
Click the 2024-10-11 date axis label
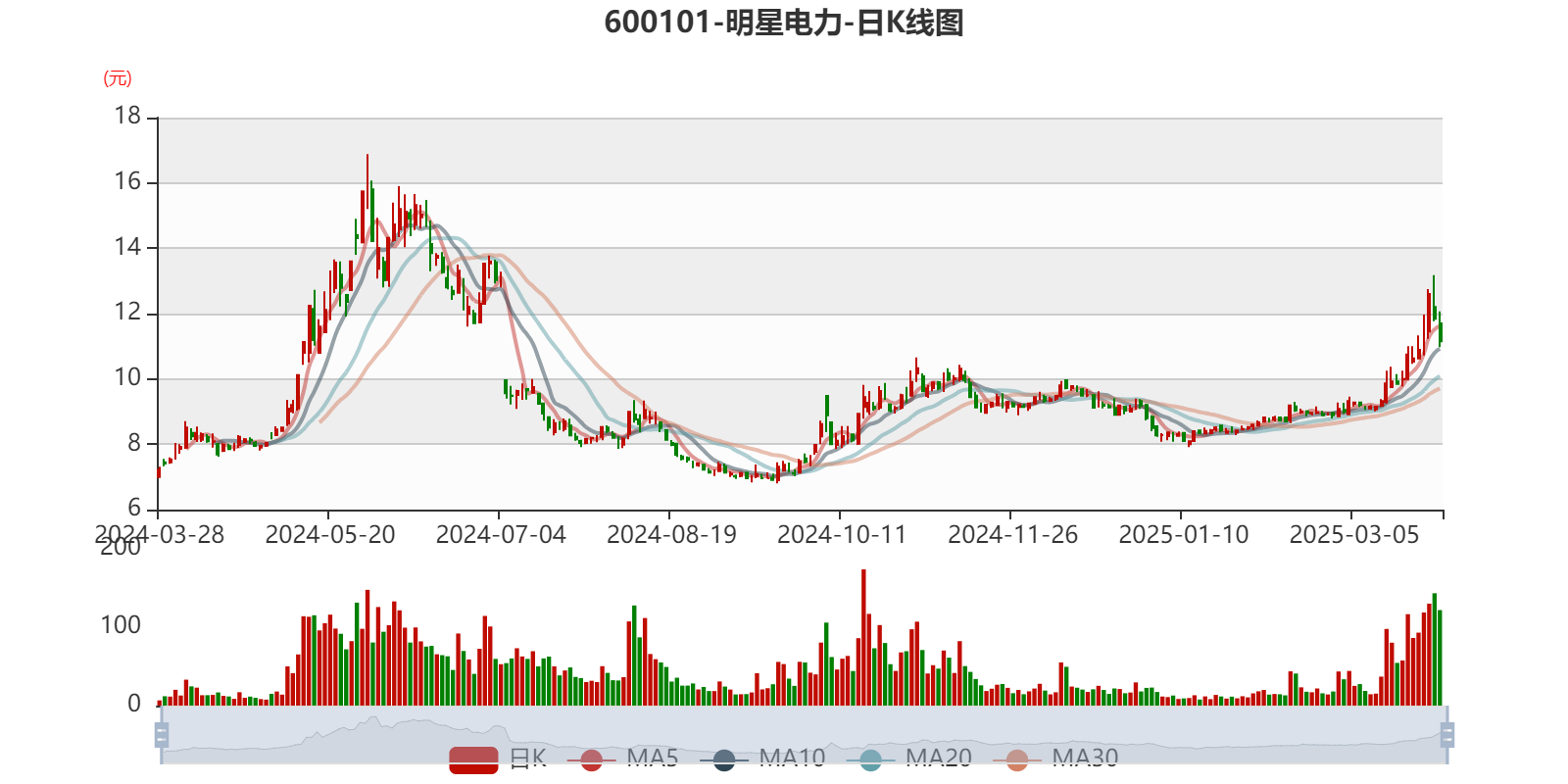click(x=842, y=534)
